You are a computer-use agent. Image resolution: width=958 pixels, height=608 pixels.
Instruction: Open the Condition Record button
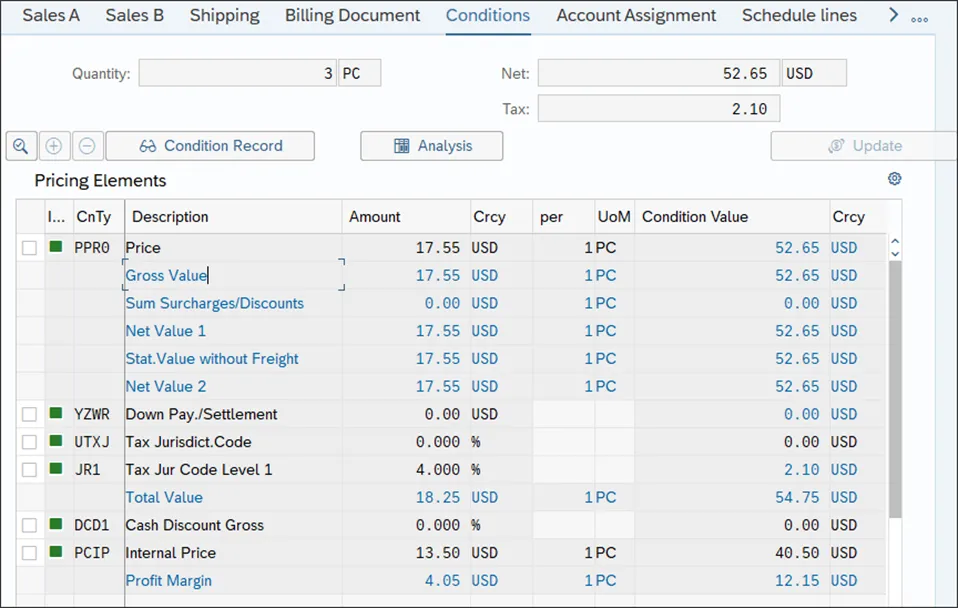(x=210, y=146)
